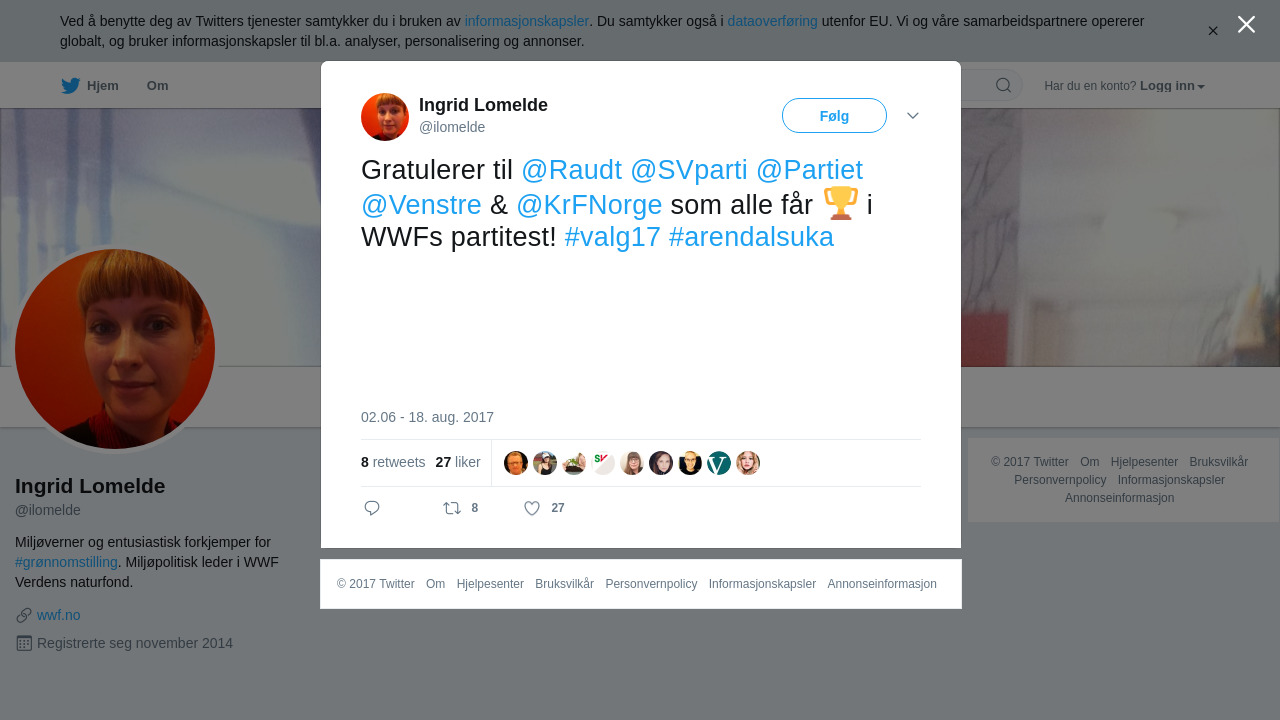View the 8 retweets list
1280x720 pixels.
(393, 462)
